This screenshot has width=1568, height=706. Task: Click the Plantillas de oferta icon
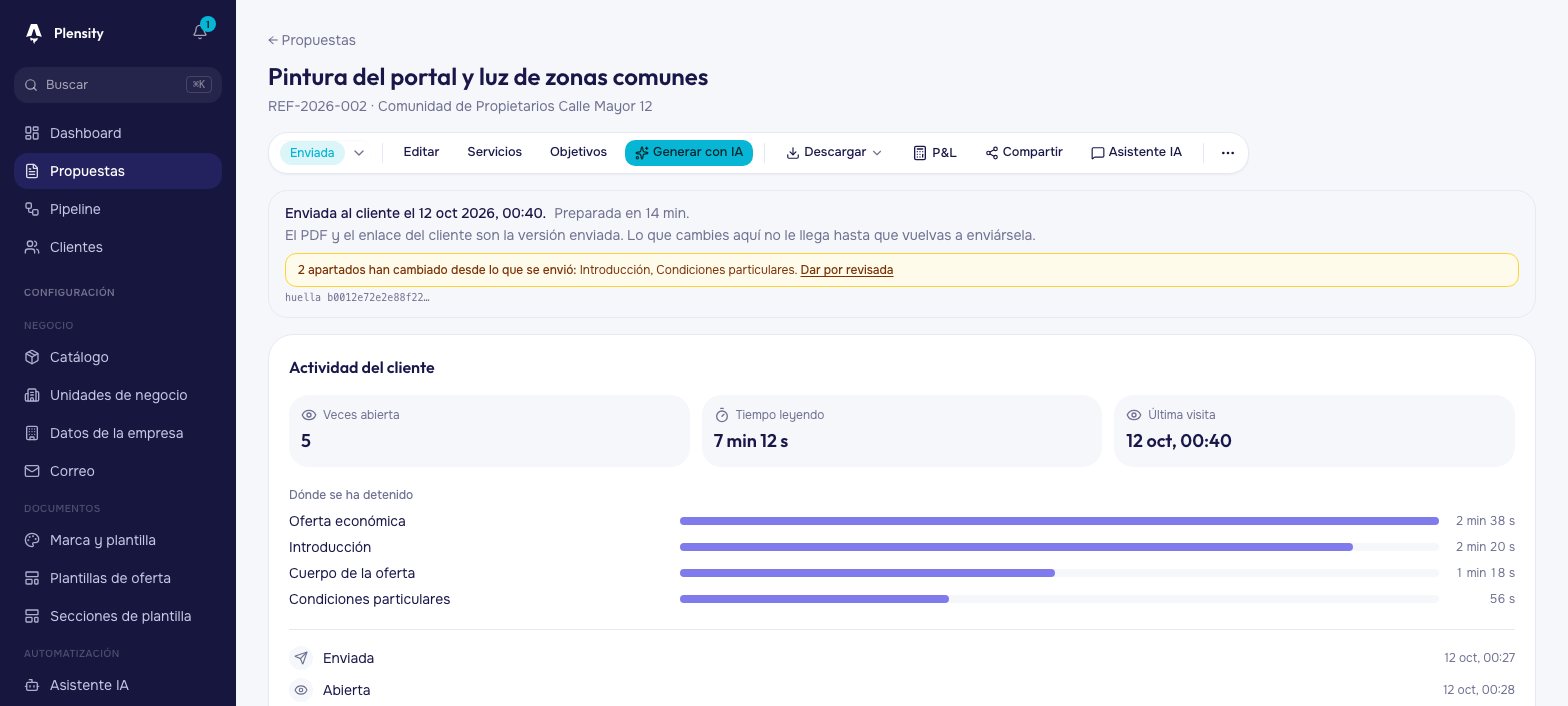32,578
